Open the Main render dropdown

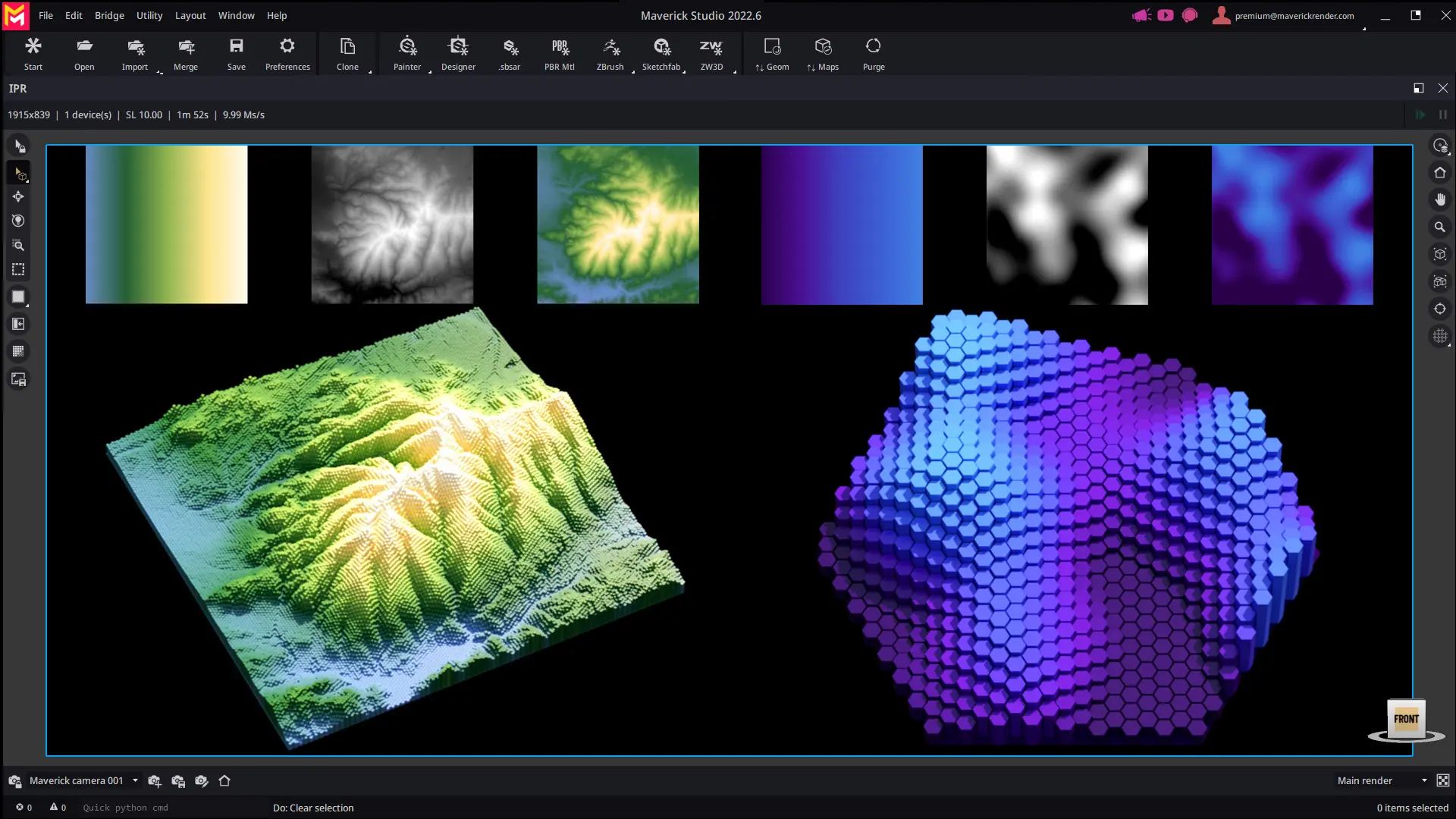point(1423,780)
